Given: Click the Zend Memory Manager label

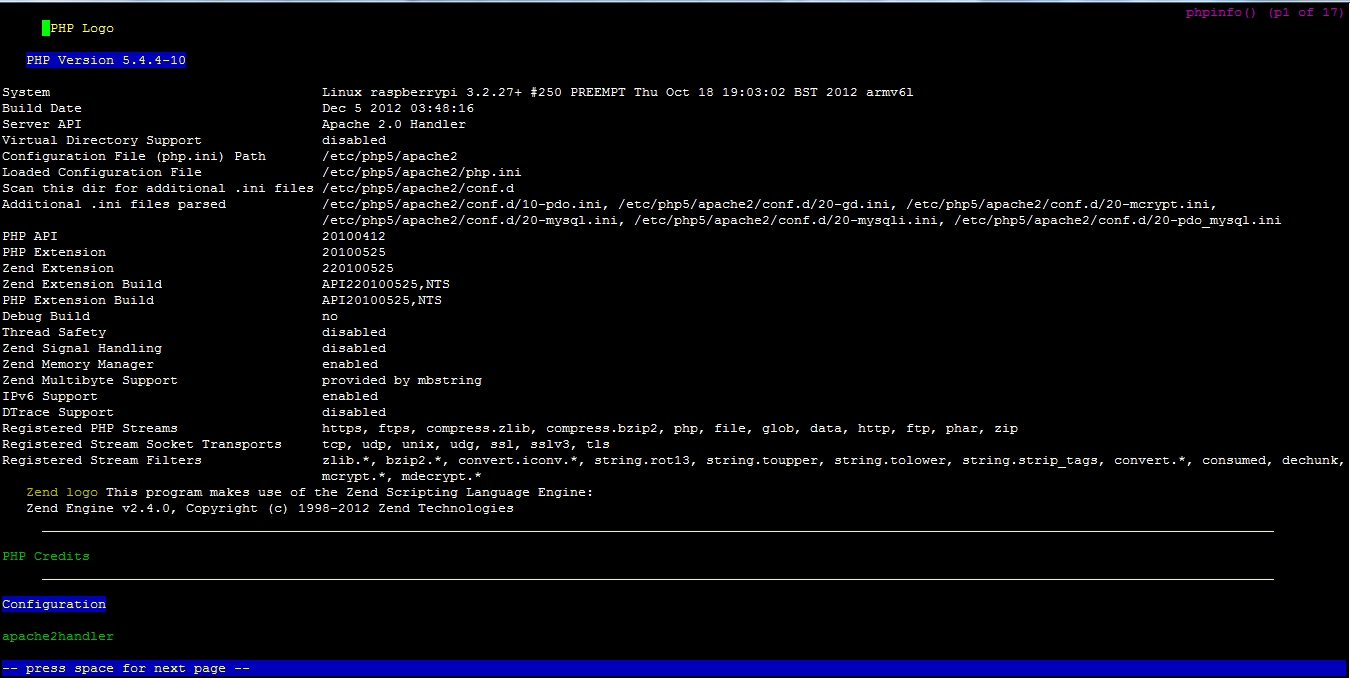Looking at the screenshot, I should pos(78,364).
